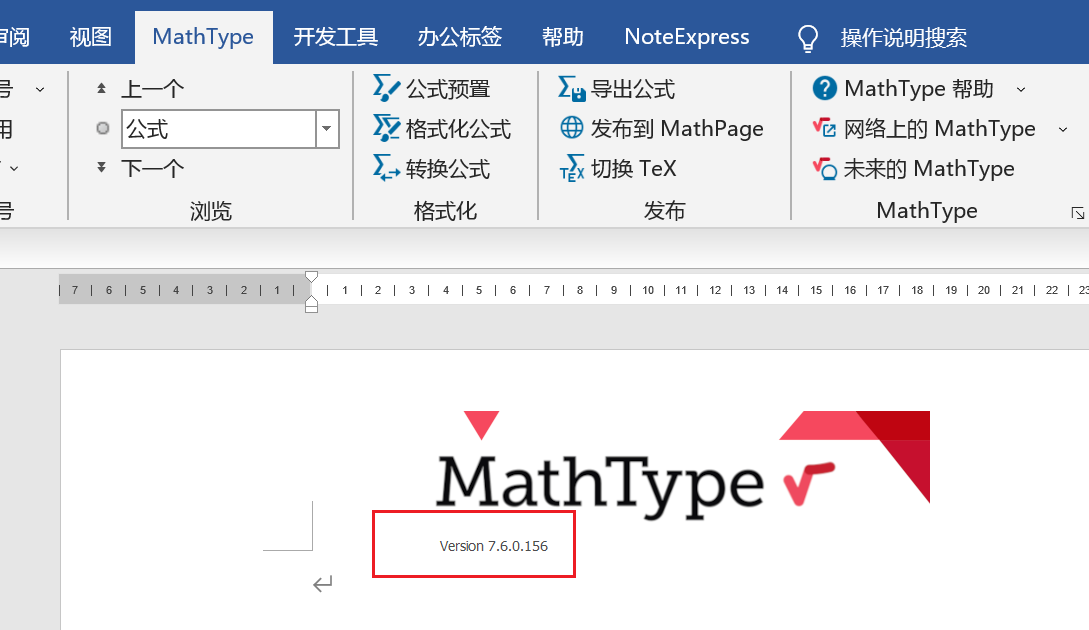The image size is (1089, 630).
Task: Click the 格式化公式 button label
Action: click(458, 129)
